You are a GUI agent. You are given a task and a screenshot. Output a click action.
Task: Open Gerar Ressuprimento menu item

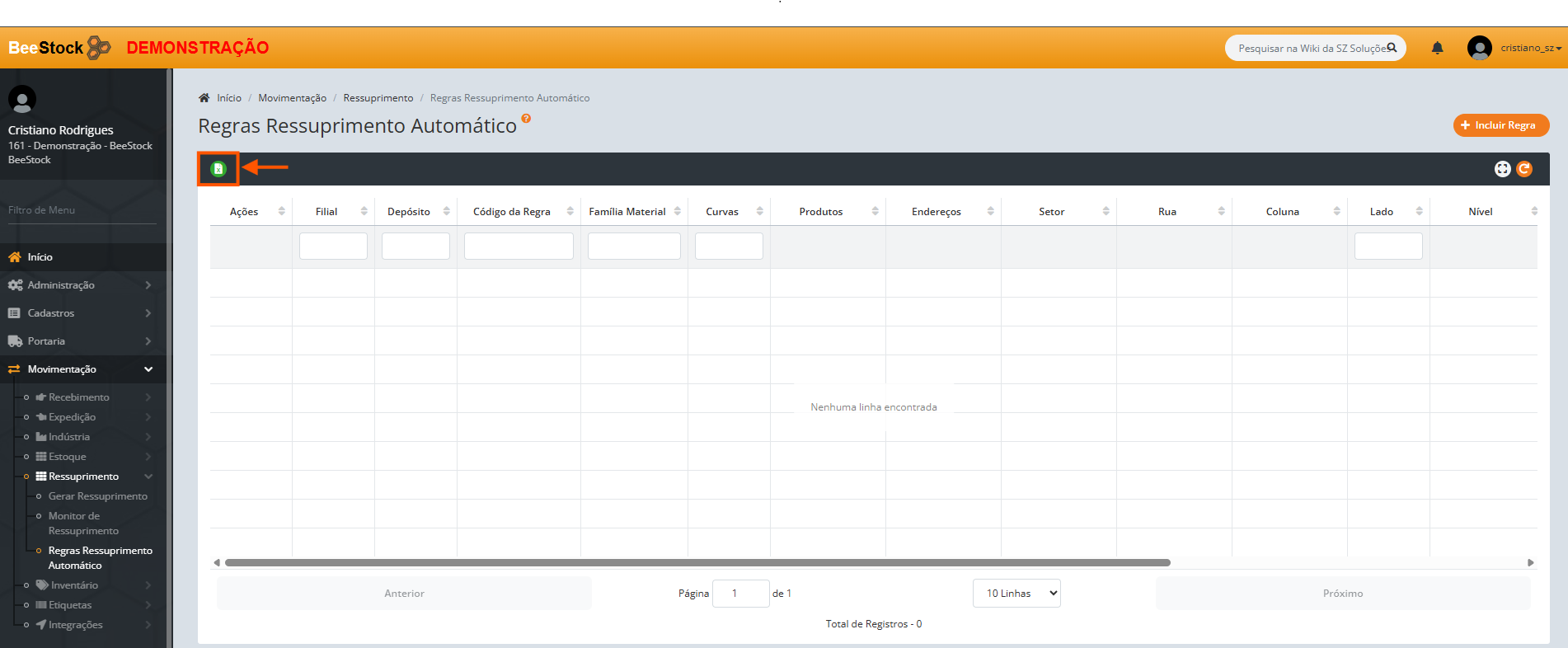pyautogui.click(x=97, y=496)
